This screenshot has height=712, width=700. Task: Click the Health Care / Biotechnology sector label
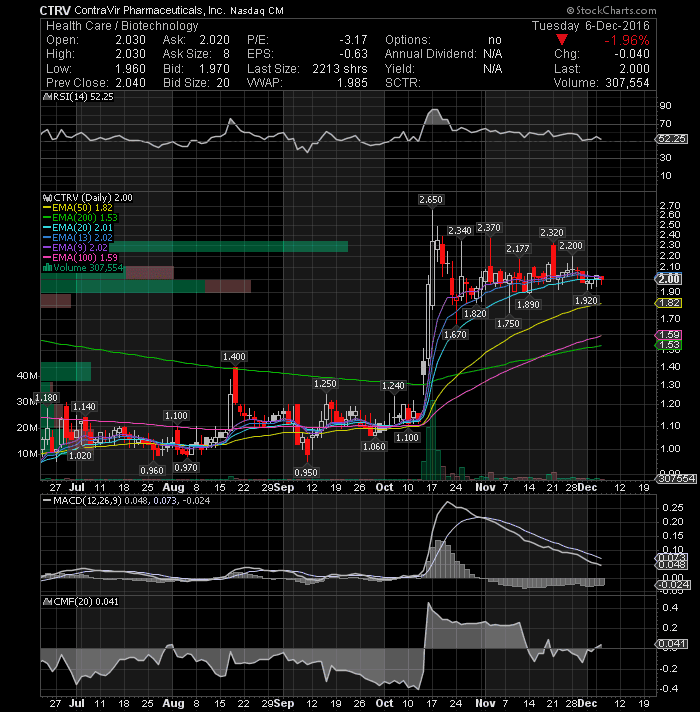tap(122, 26)
